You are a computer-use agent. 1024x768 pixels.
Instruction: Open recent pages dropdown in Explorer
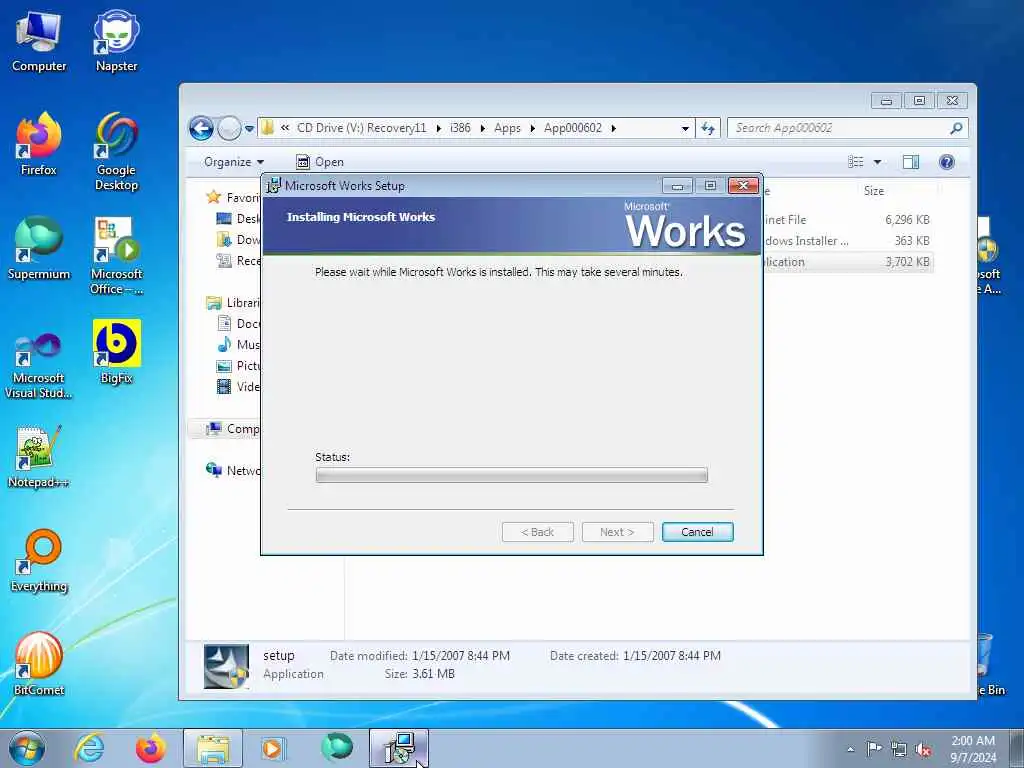249,129
